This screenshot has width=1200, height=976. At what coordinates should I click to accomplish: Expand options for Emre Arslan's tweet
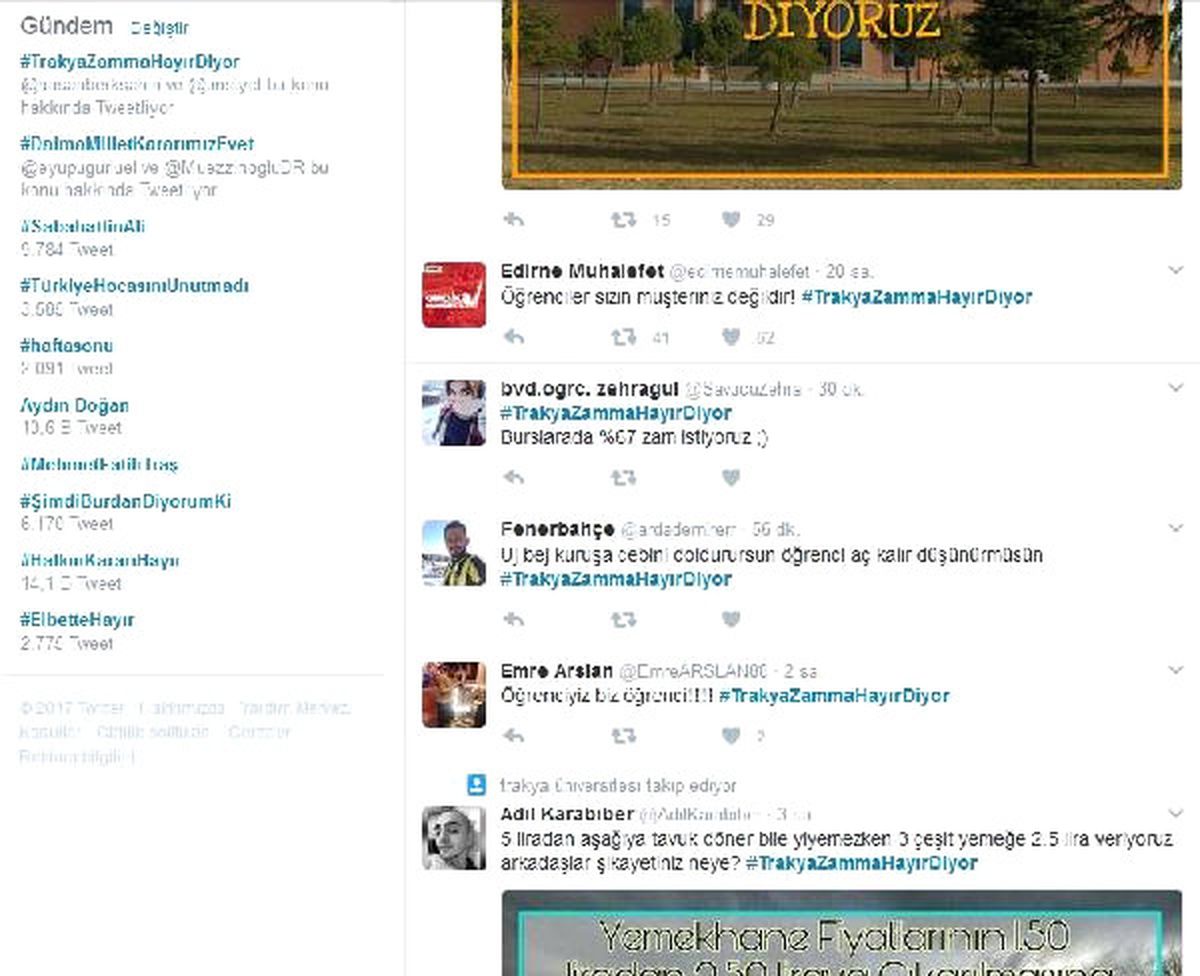[1175, 670]
